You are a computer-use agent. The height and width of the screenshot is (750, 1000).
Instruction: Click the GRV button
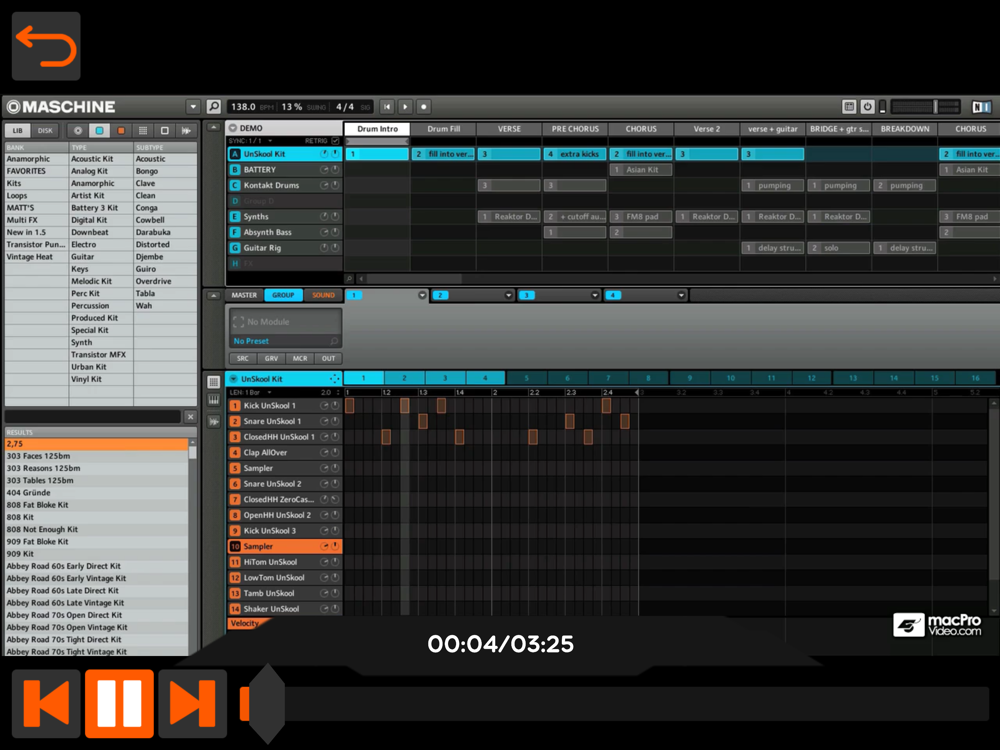point(271,358)
